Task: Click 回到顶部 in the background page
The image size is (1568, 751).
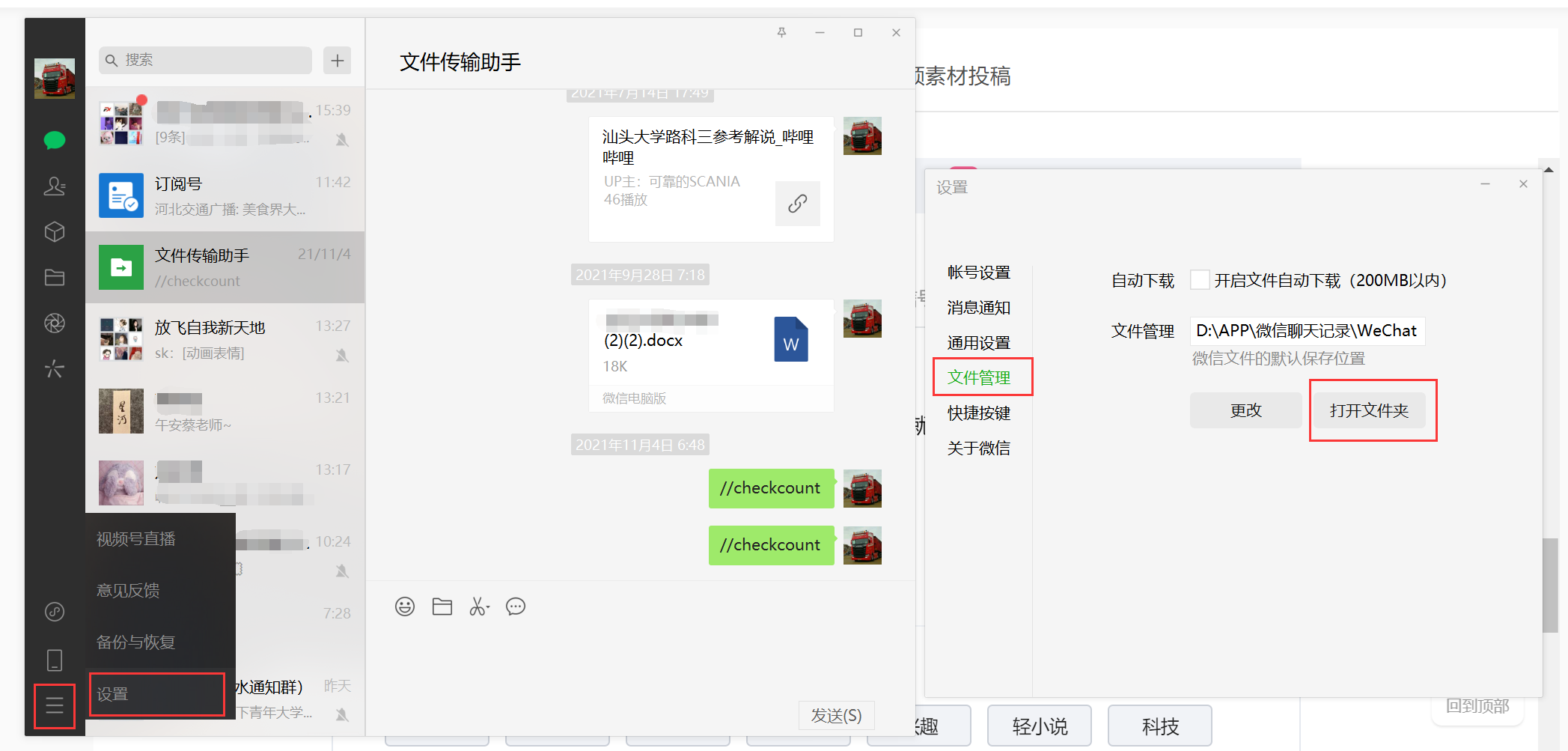Action: click(1477, 706)
